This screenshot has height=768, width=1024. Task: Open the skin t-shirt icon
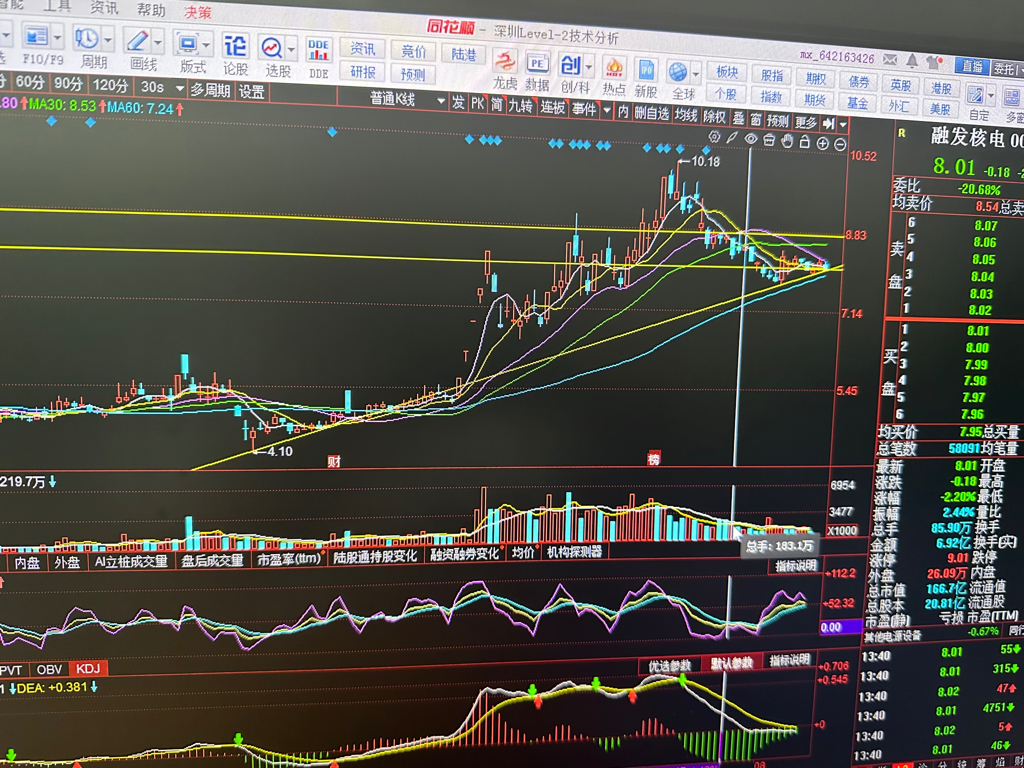[933, 63]
